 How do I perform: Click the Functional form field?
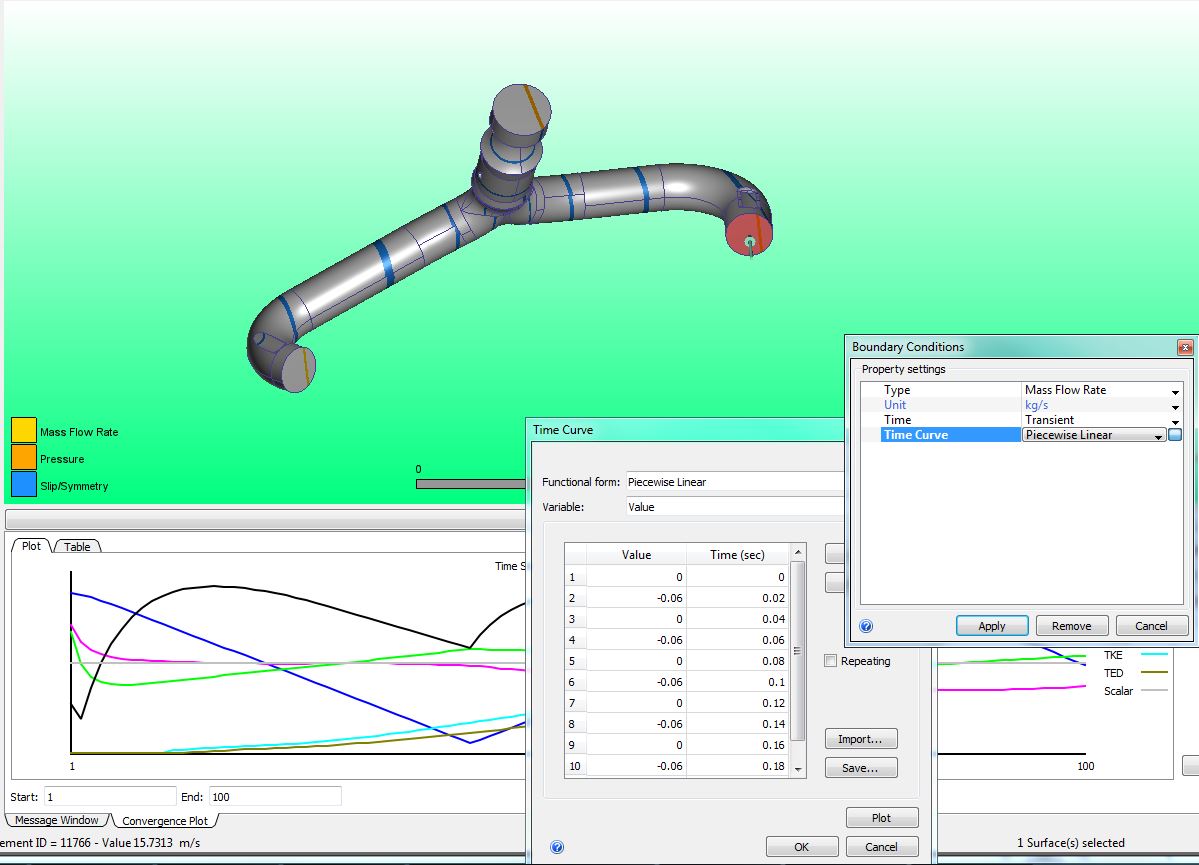(x=735, y=482)
